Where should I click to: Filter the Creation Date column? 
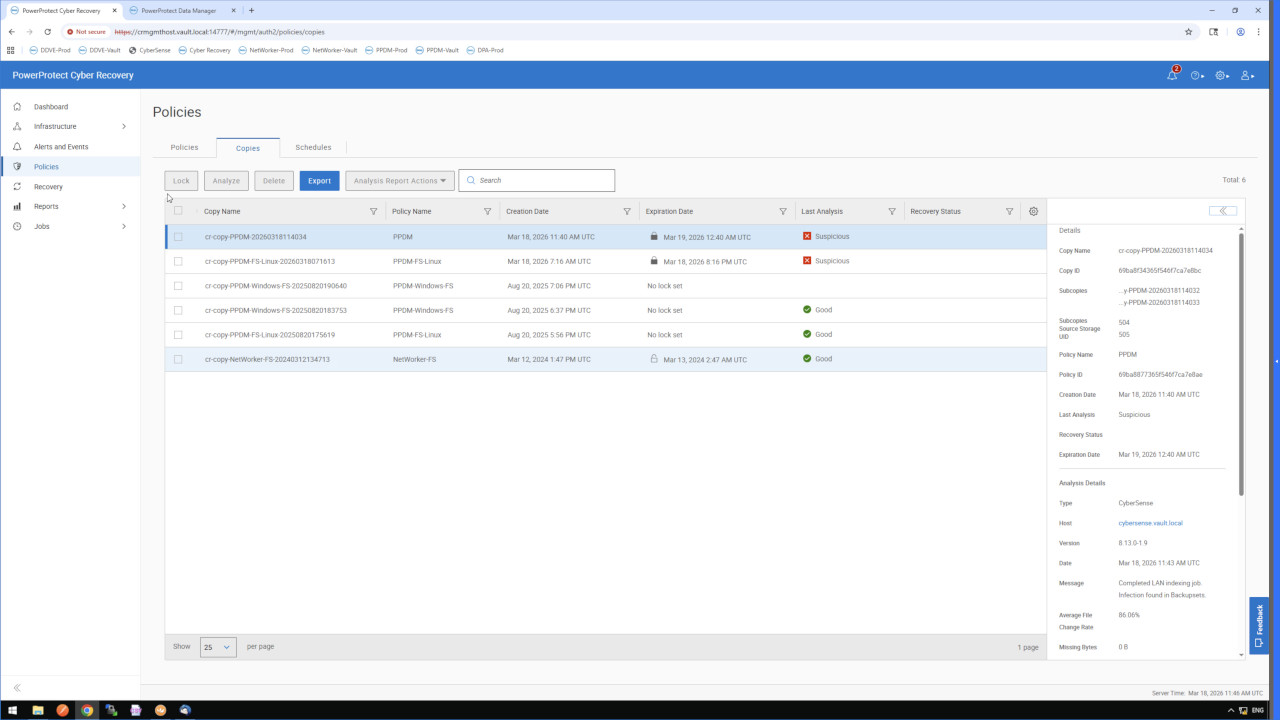(627, 212)
